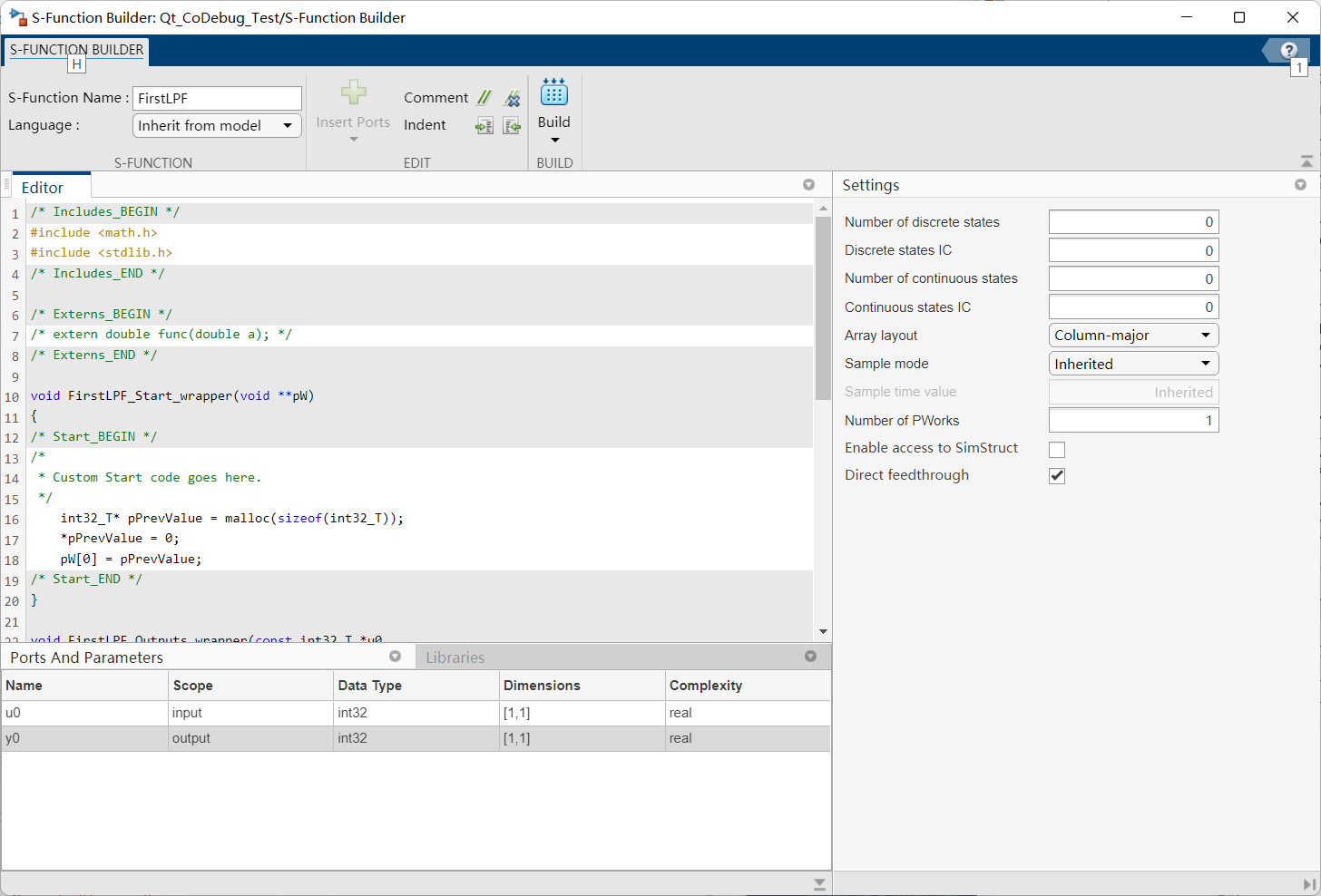The height and width of the screenshot is (896, 1321).
Task: Switch to the Libraries tab
Action: 455,657
